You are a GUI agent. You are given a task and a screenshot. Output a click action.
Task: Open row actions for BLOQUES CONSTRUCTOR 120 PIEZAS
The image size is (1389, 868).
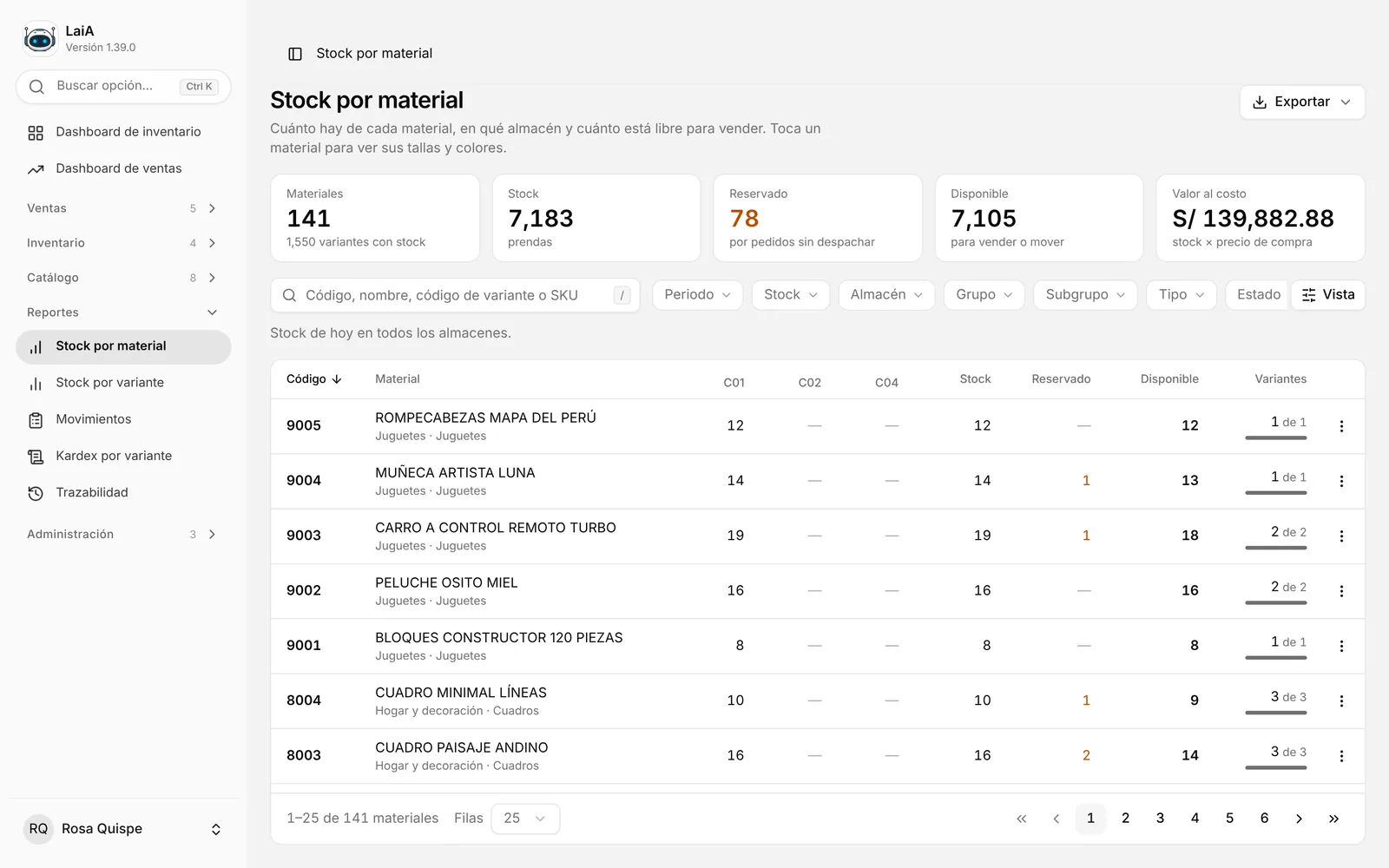point(1341,646)
